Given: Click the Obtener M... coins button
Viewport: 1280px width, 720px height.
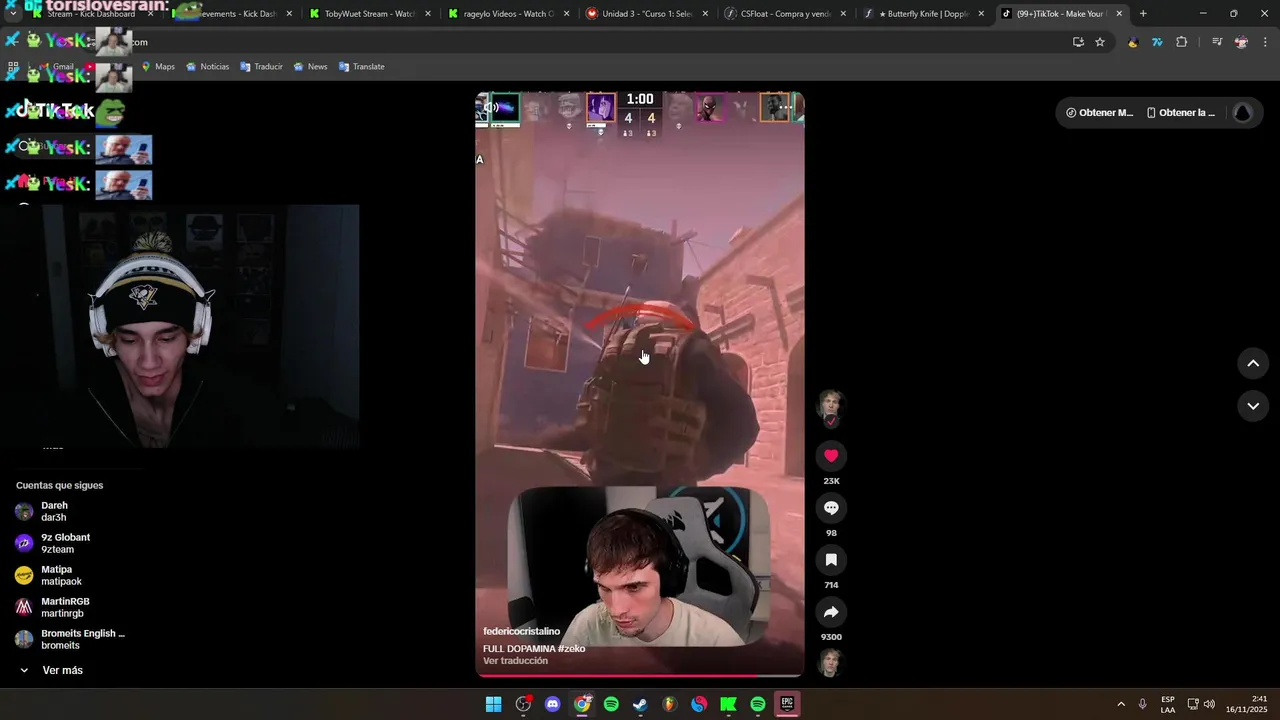Looking at the screenshot, I should (x=1100, y=113).
